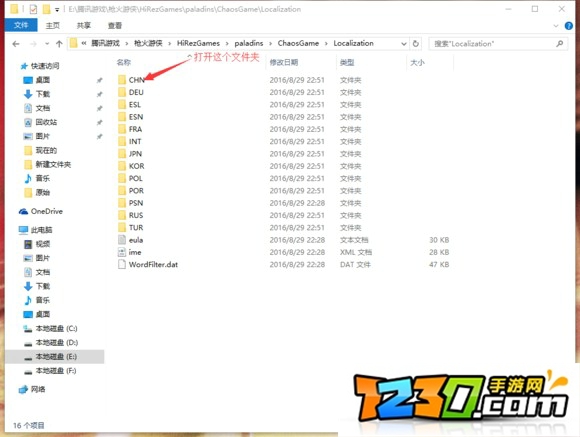
Task: Click the XML 文档 type cell
Action: (x=356, y=252)
